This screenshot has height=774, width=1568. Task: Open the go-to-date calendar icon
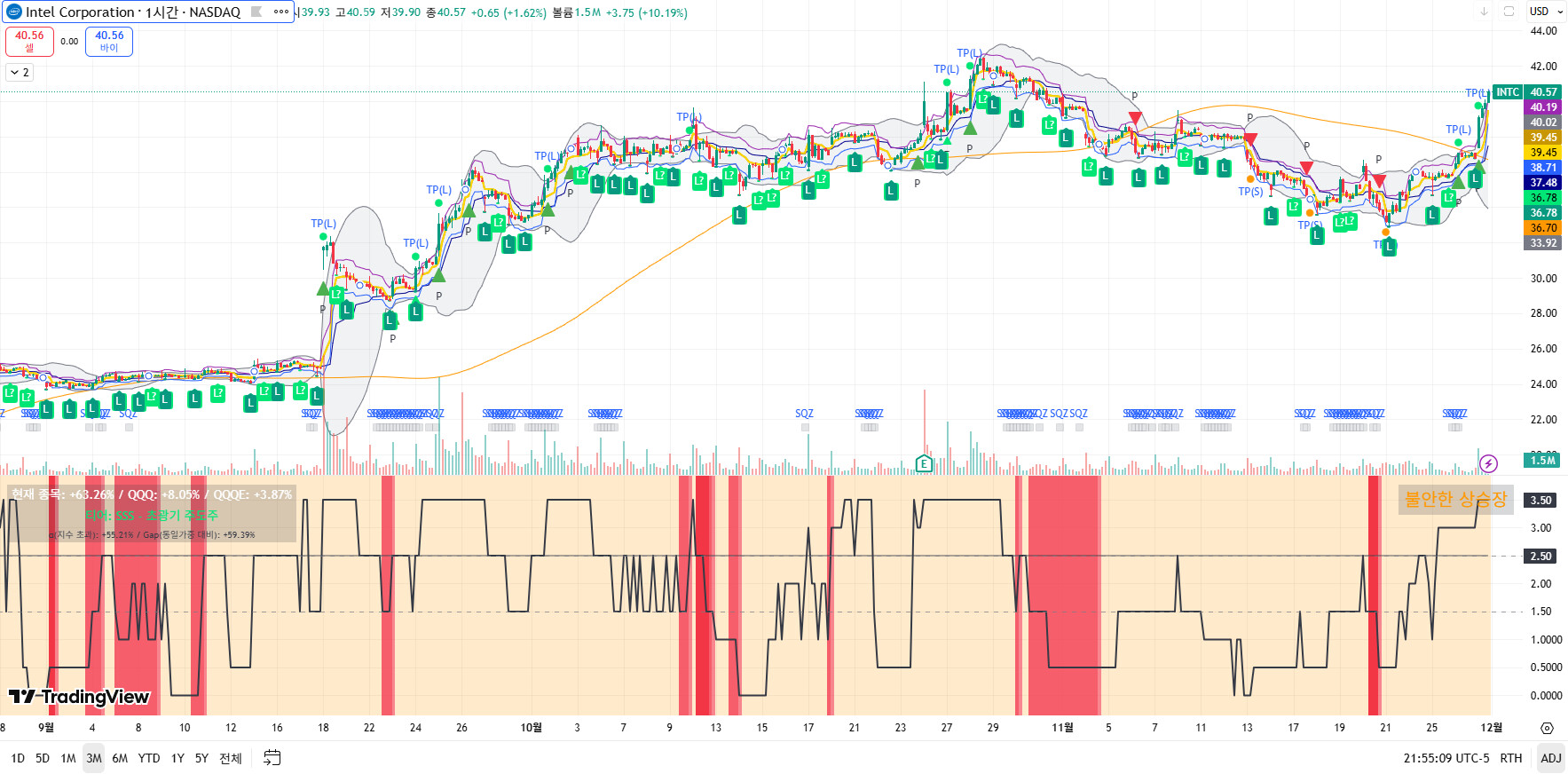272,758
